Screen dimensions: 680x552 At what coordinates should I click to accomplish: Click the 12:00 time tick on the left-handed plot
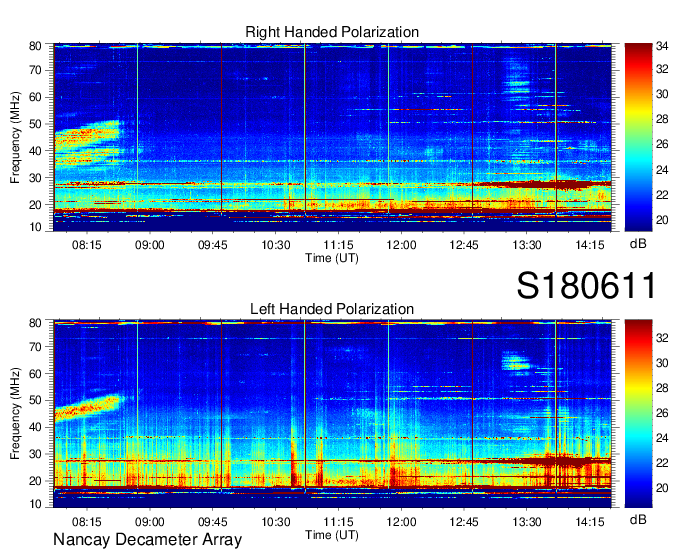[401, 522]
